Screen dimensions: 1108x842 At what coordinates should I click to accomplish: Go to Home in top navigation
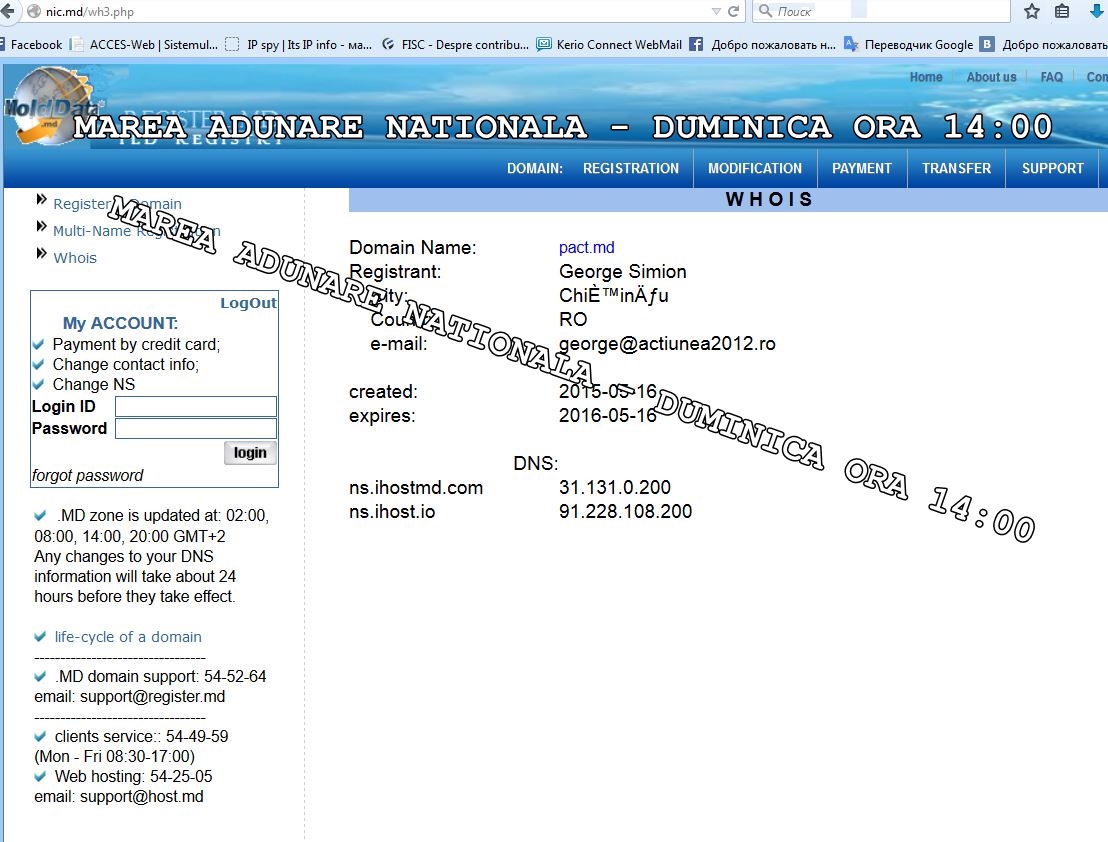click(926, 77)
